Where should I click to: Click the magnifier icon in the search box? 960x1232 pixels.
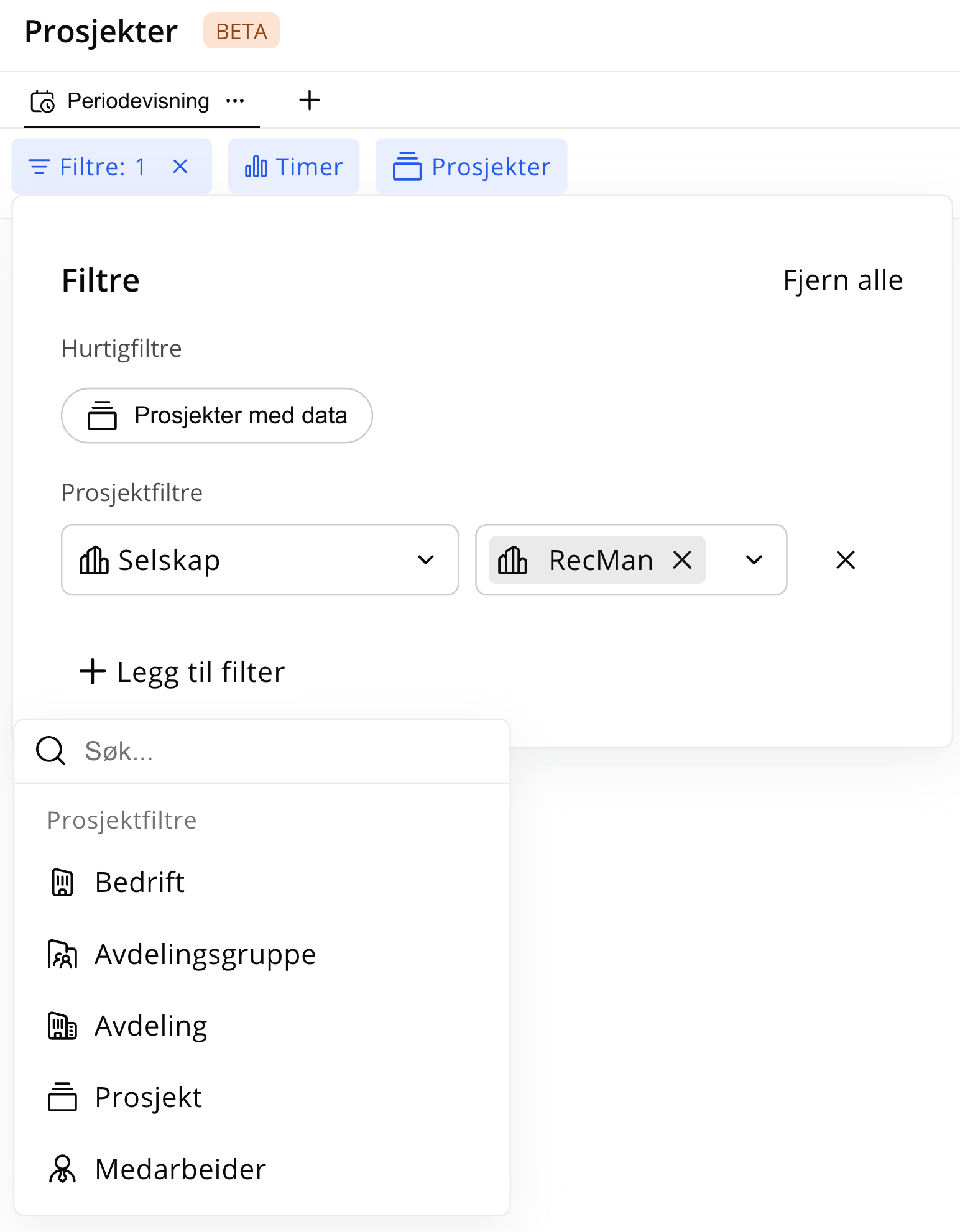click(x=50, y=750)
